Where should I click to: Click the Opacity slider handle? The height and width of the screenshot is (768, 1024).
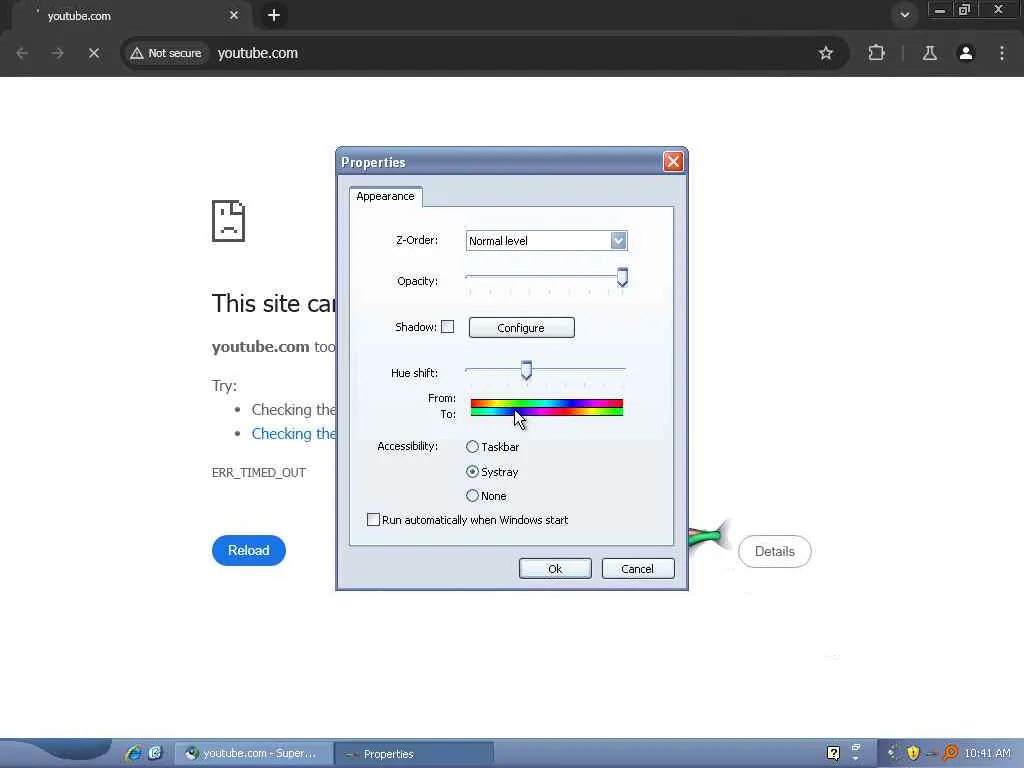point(622,278)
